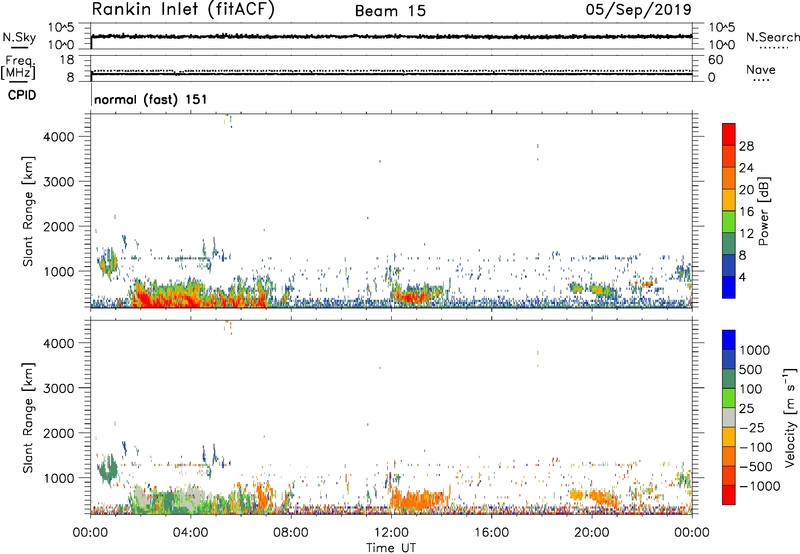Viewport: 800px width, 554px height.
Task: Click the 'Nave' legend label
Action: [x=761, y=70]
